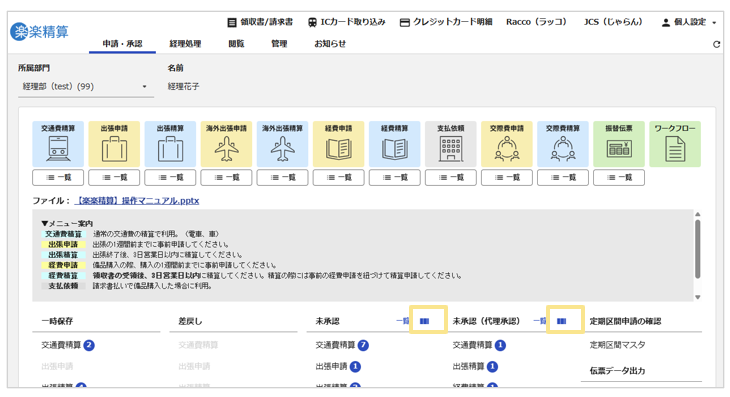Click 一覧 button under 支払依頼 tile
Image resolution: width=730 pixels, height=397 pixels.
point(451,177)
